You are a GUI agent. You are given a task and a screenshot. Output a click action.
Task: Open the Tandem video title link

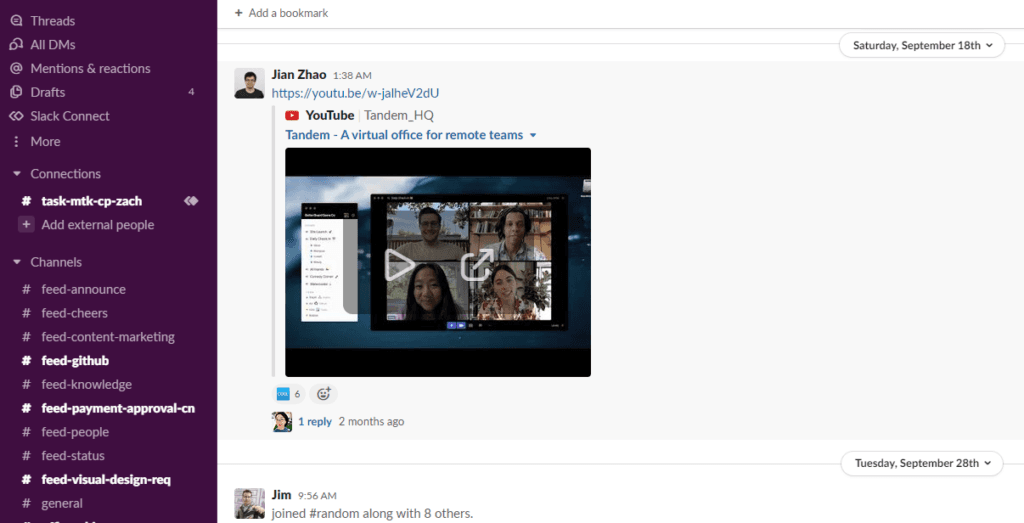point(404,135)
